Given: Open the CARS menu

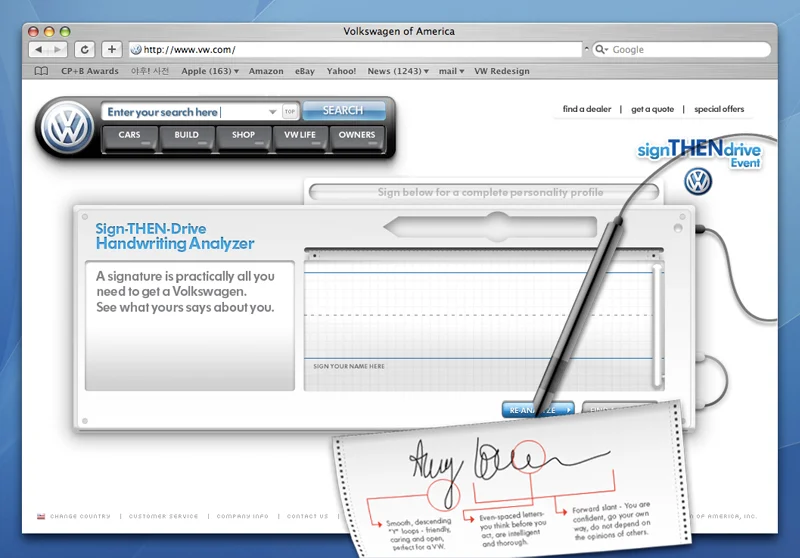Looking at the screenshot, I should click(x=130, y=137).
